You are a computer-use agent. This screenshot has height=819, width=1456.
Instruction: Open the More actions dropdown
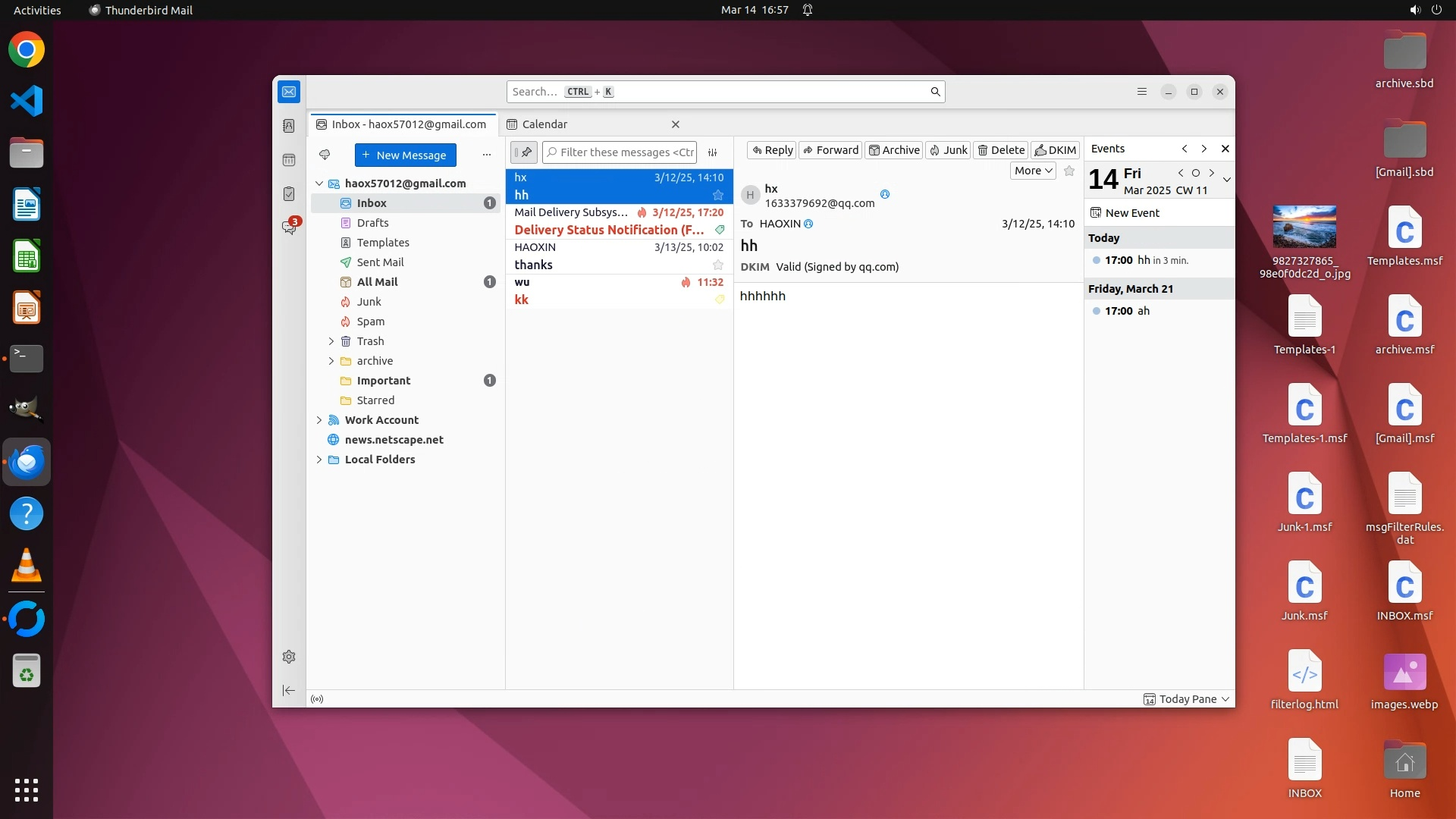click(1033, 171)
